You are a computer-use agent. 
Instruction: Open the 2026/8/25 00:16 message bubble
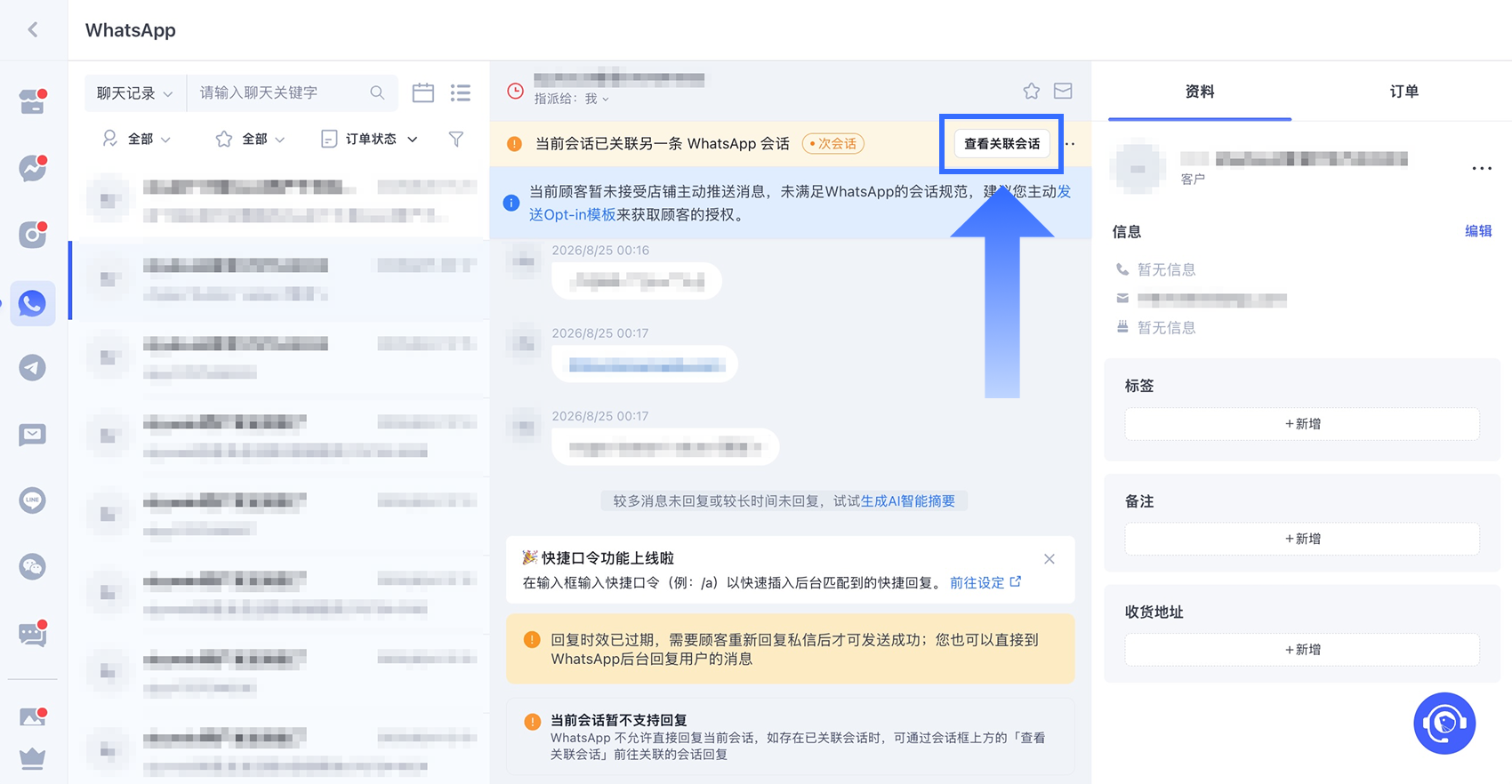pyautogui.click(x=636, y=282)
